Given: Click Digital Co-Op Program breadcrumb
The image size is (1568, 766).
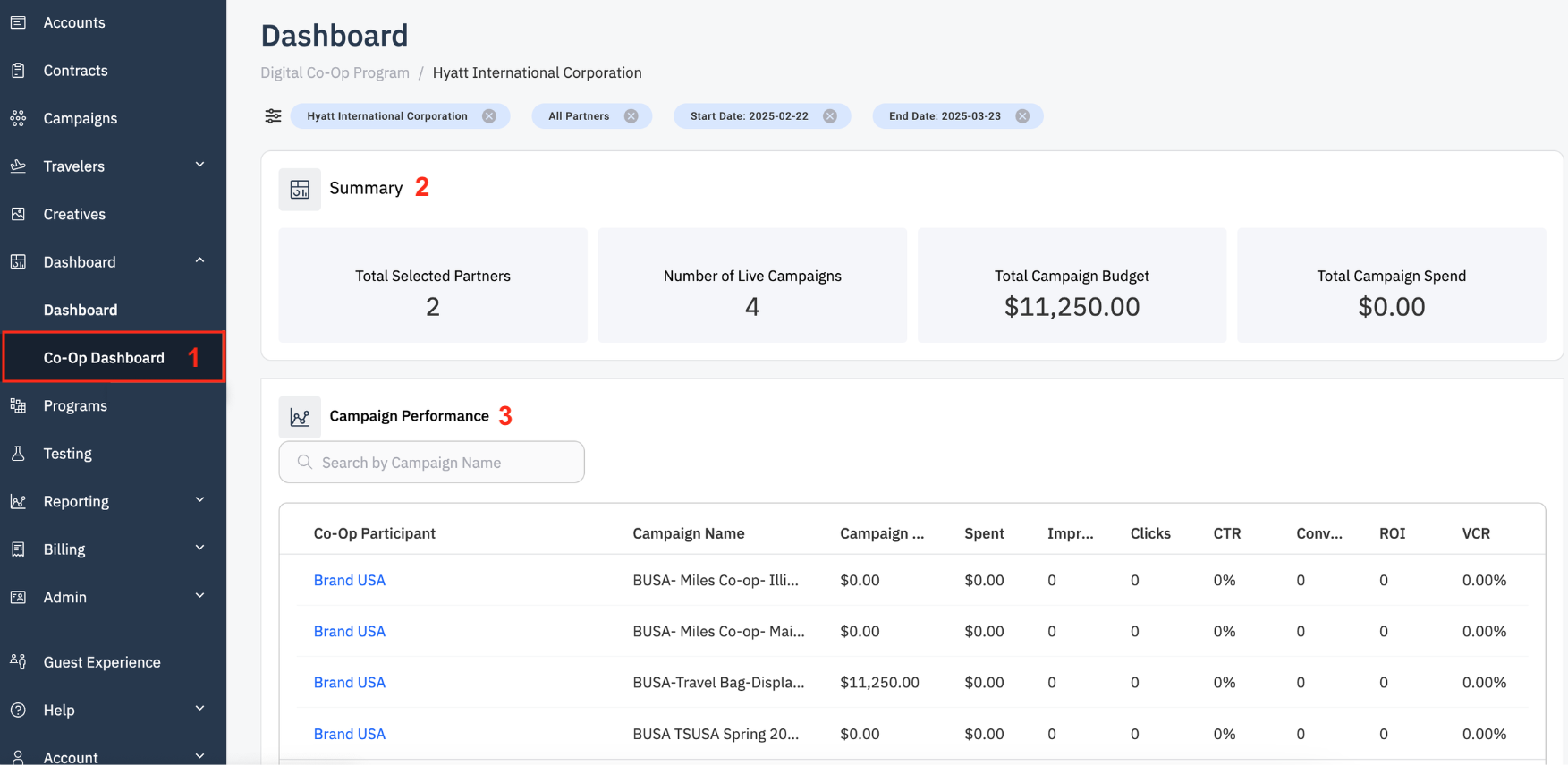Looking at the screenshot, I should [335, 72].
